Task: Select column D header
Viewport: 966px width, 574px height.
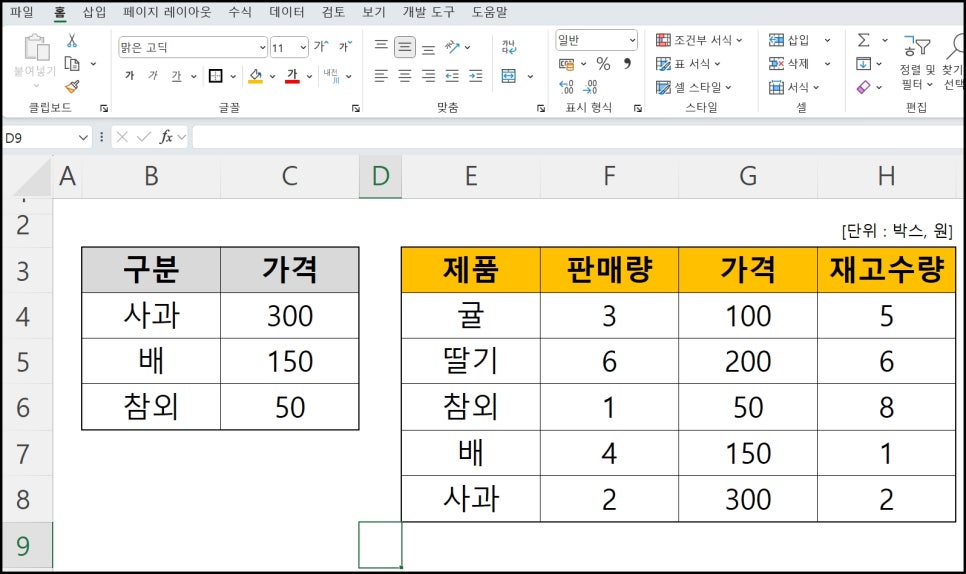Action: click(x=381, y=176)
